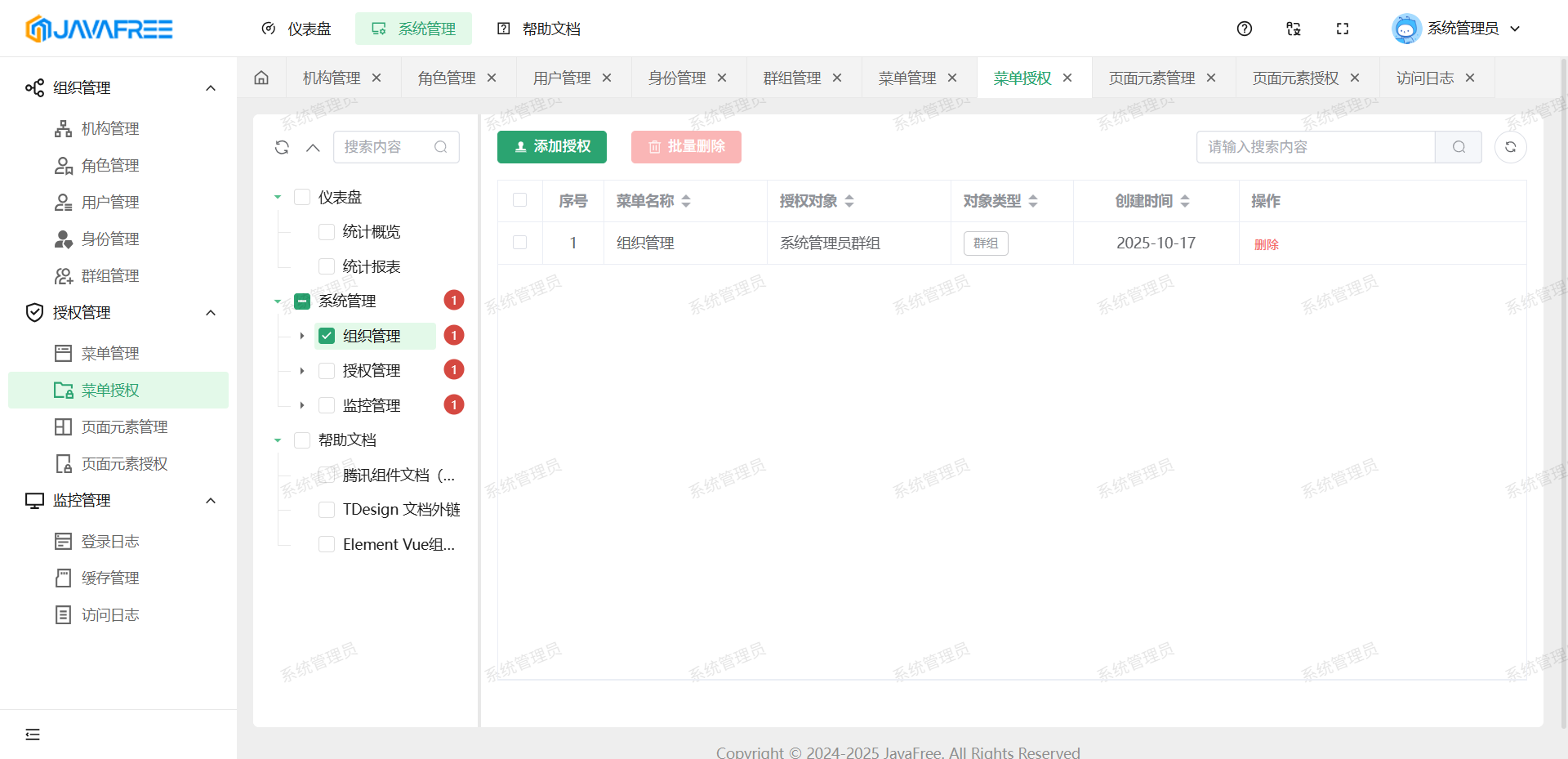Click the help question mark icon
This screenshot has height=759, width=1568.
pyautogui.click(x=1245, y=29)
